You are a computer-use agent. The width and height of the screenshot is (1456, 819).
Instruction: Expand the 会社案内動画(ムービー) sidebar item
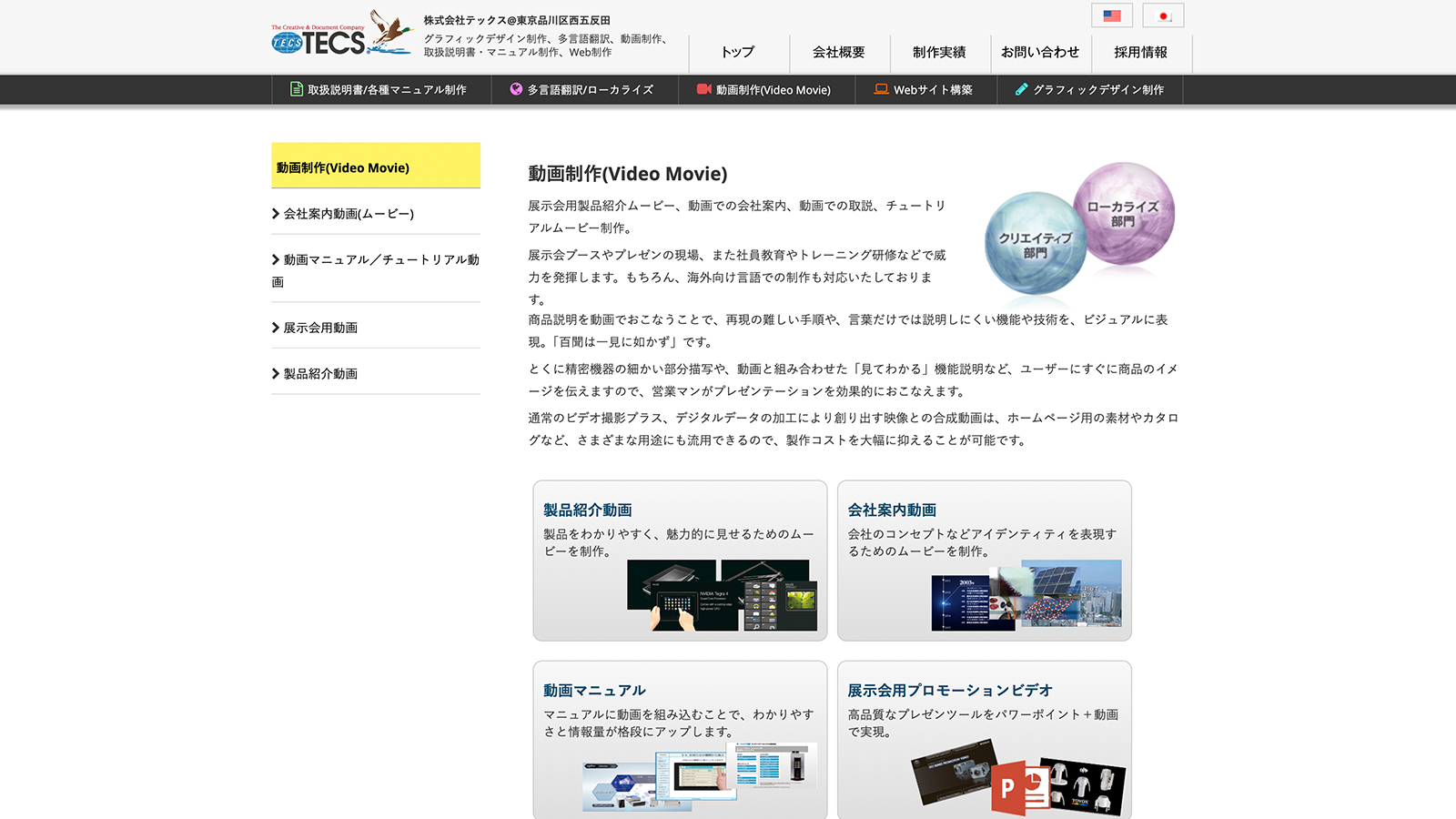point(349,213)
